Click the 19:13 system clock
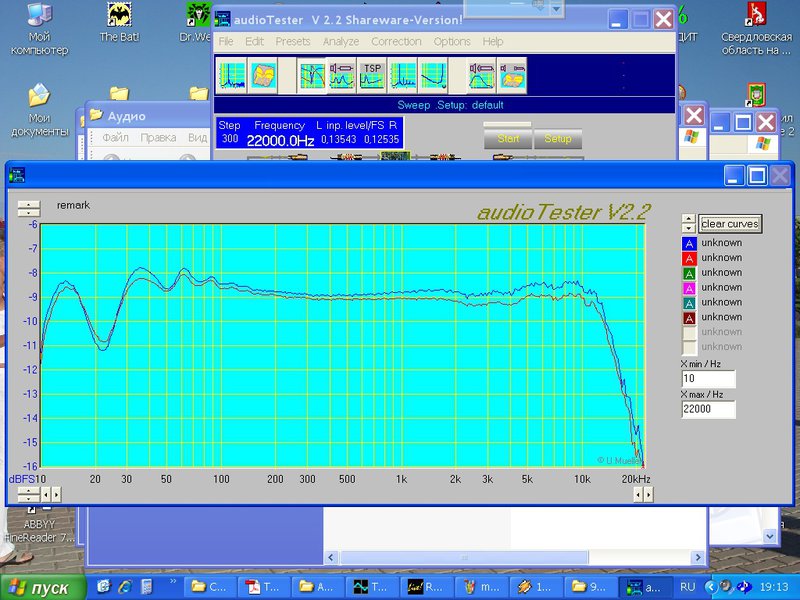Screen dimensions: 800x600 [774, 587]
